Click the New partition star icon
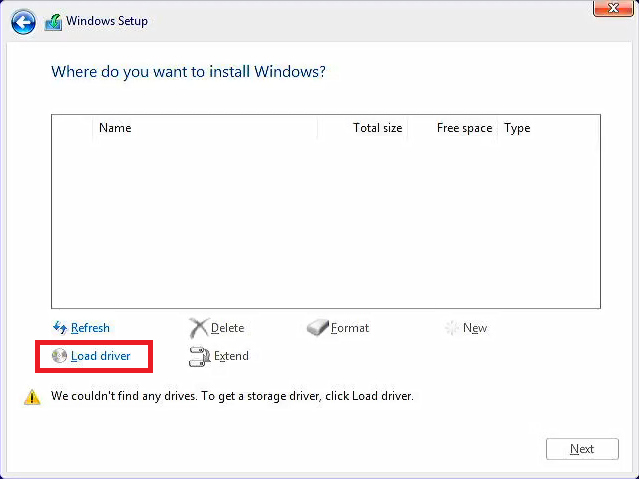Screen dimensions: 639x479 pos(452,328)
